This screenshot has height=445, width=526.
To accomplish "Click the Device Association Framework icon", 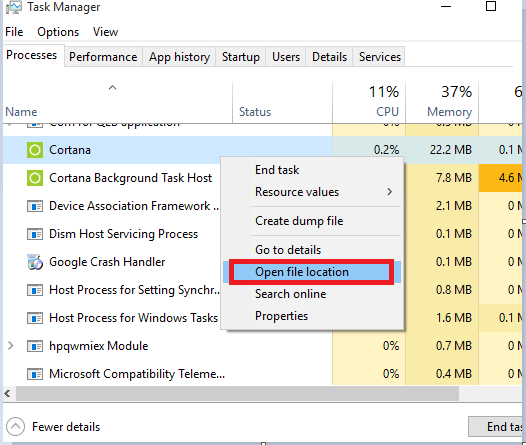I will 35,206.
